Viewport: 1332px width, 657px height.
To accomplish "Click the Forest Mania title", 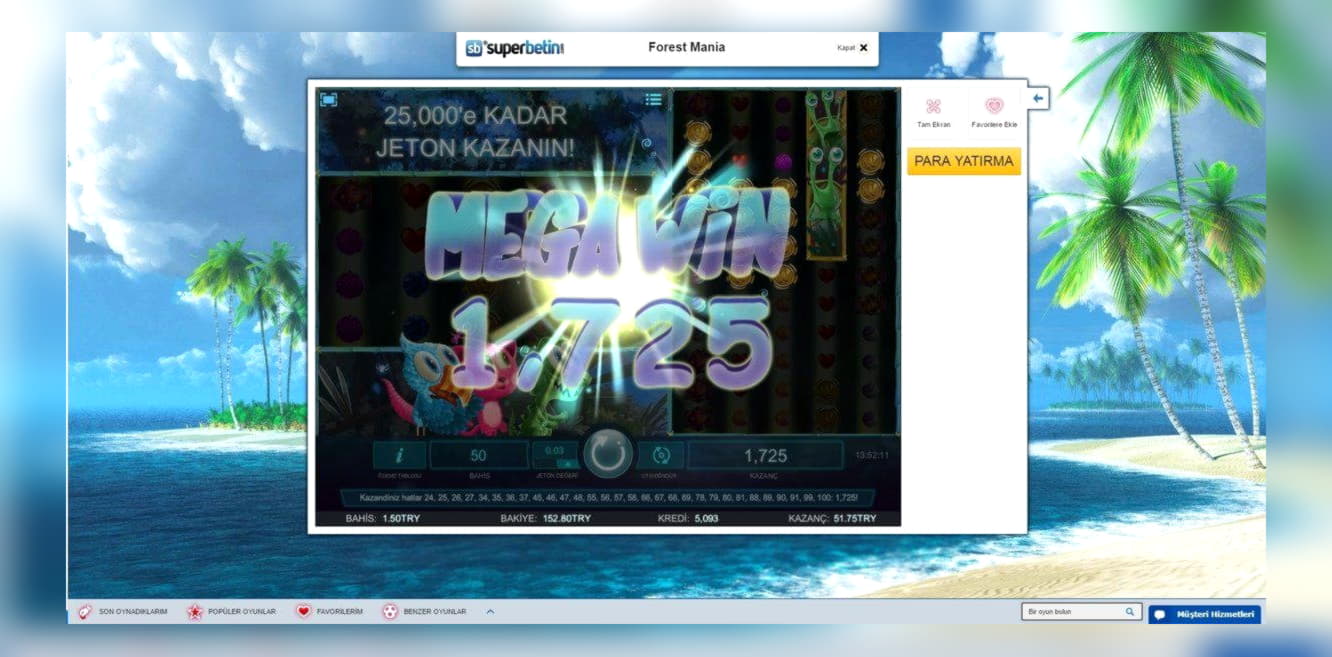I will pos(687,47).
